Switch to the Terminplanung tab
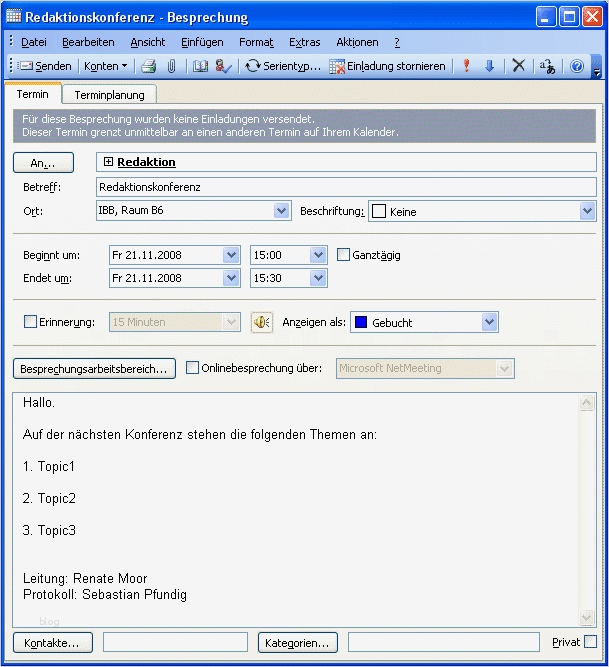Viewport: 609px width, 667px height. click(x=109, y=95)
